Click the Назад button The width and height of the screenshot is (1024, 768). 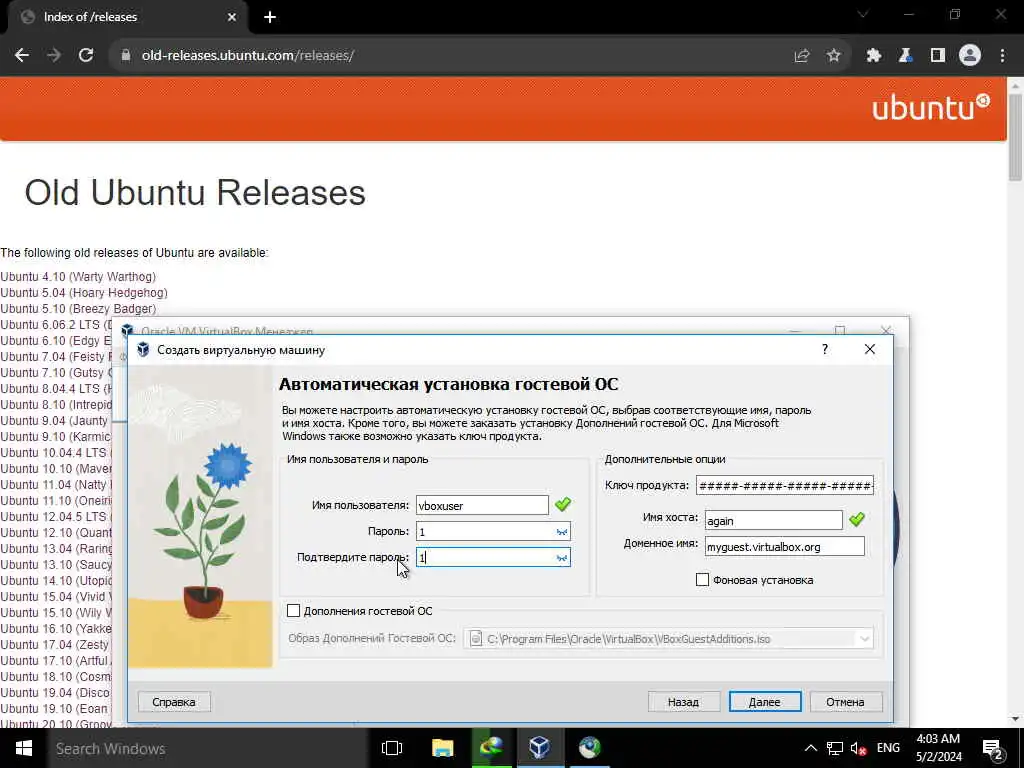[x=684, y=702]
